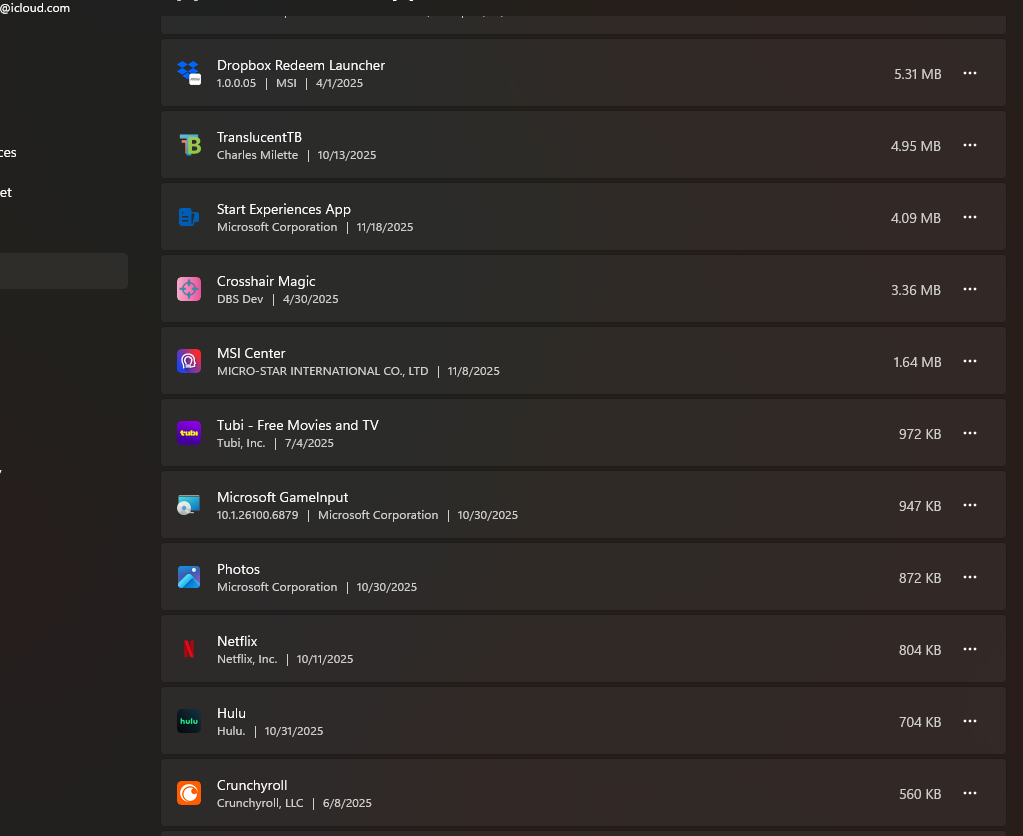The width and height of the screenshot is (1023, 836).
Task: Click the purple Tubi icon
Action: click(189, 433)
